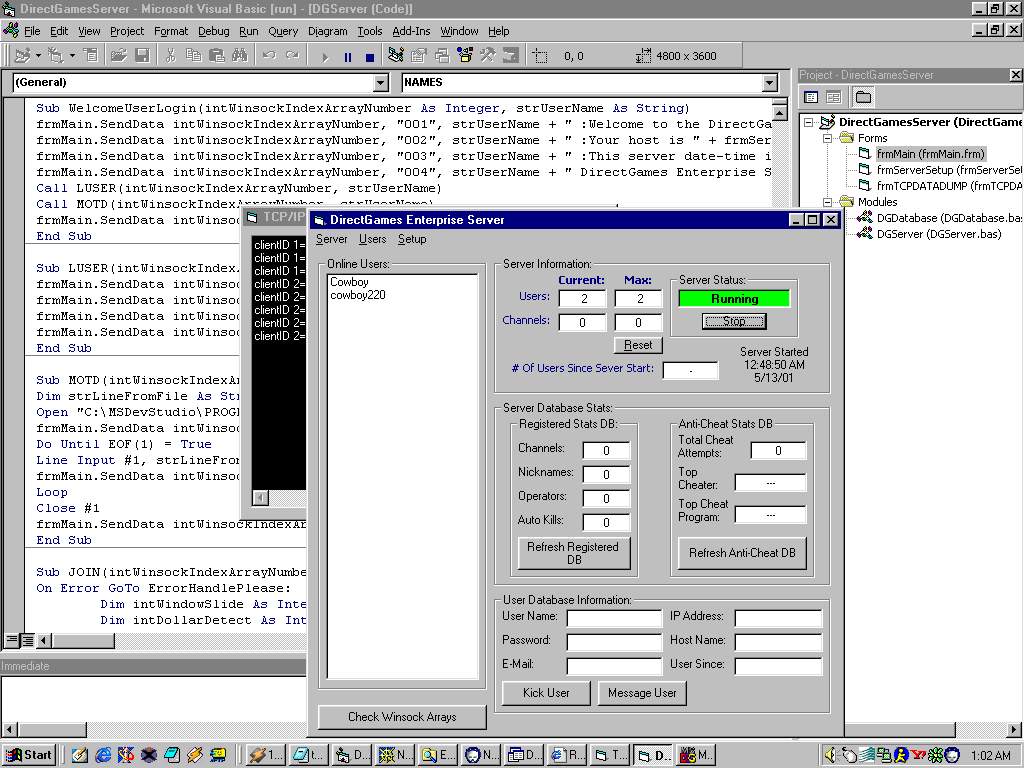Click the IP Address input field
This screenshot has width=1024, height=768.
pyautogui.click(x=778, y=618)
